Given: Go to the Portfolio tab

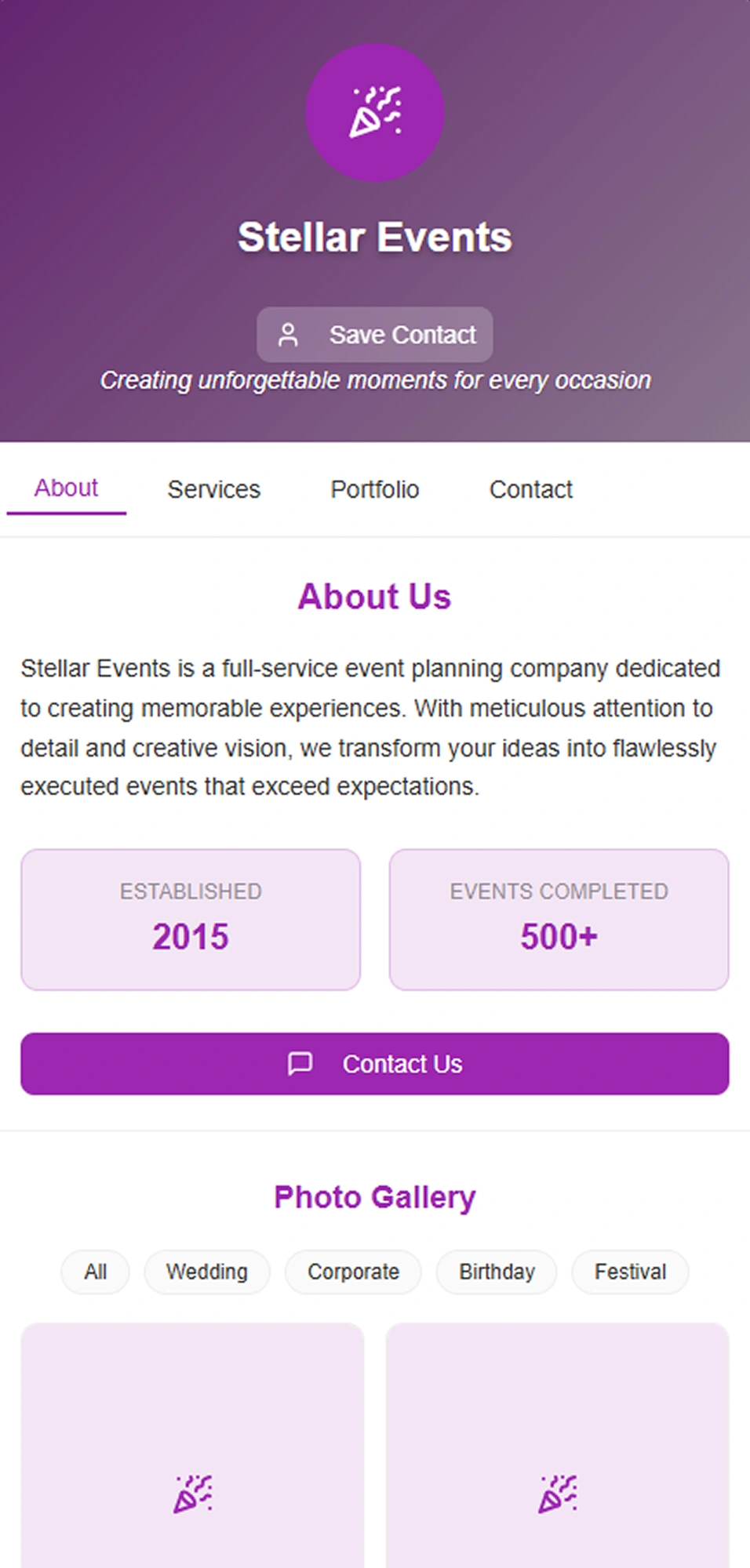Looking at the screenshot, I should 374,489.
